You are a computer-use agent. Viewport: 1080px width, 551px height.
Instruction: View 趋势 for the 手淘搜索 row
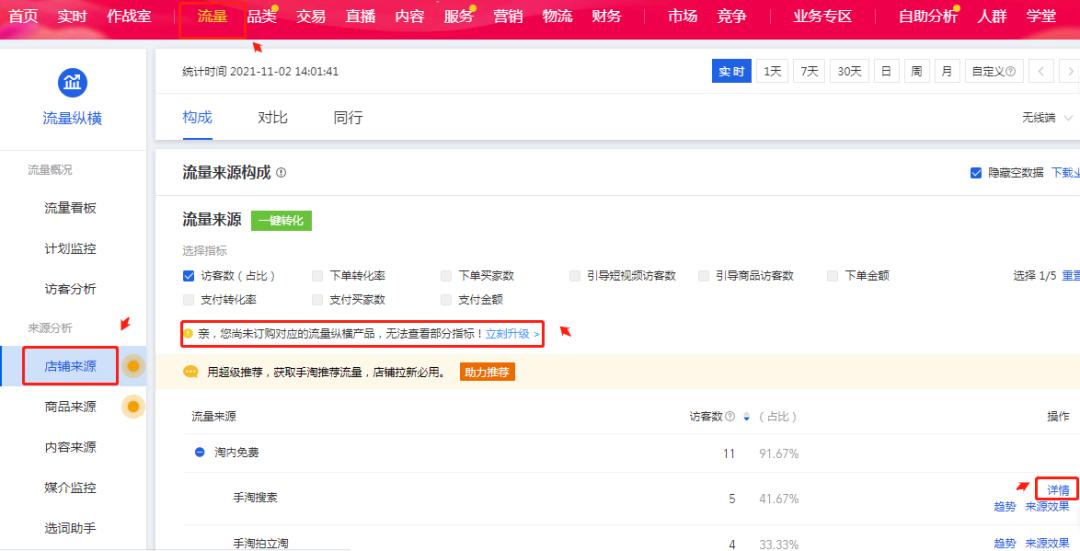[x=1004, y=506]
